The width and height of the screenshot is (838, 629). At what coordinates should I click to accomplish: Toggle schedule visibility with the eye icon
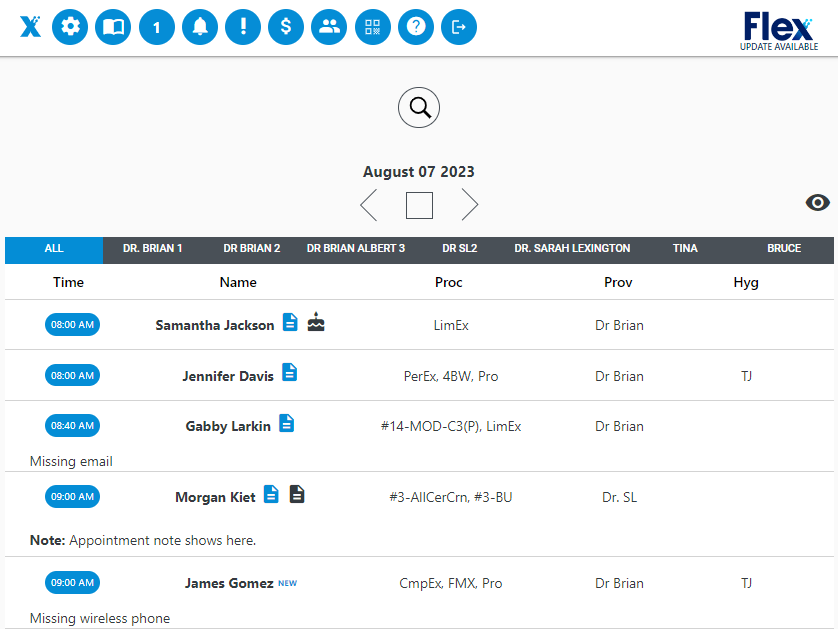click(817, 202)
